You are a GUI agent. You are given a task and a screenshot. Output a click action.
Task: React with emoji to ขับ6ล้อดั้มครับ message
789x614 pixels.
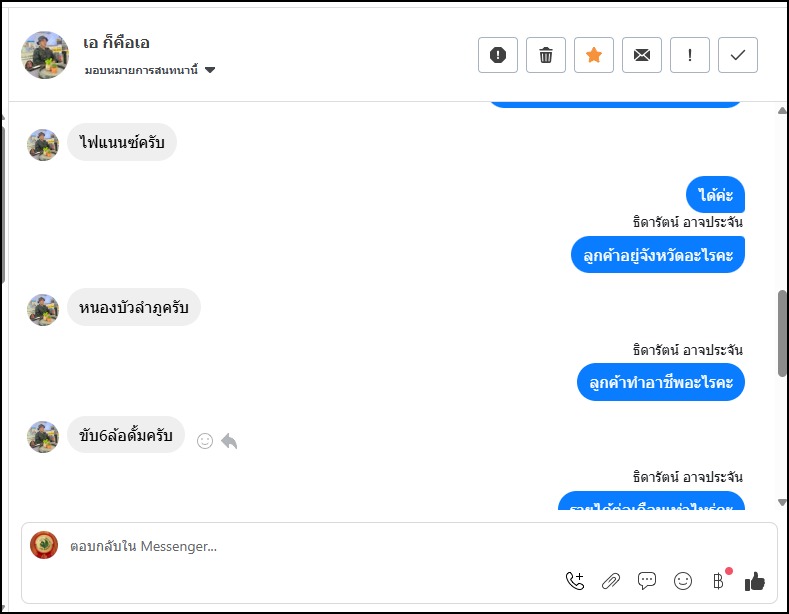pos(205,440)
